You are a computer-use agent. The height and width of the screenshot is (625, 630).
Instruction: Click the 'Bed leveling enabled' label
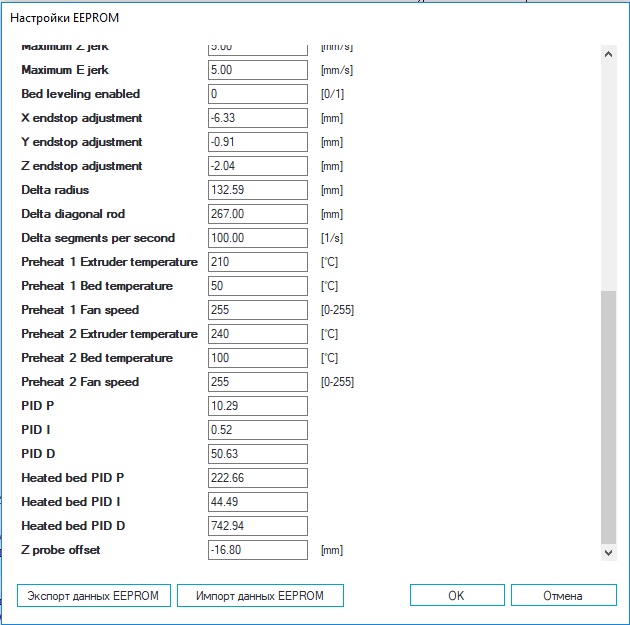coord(81,94)
